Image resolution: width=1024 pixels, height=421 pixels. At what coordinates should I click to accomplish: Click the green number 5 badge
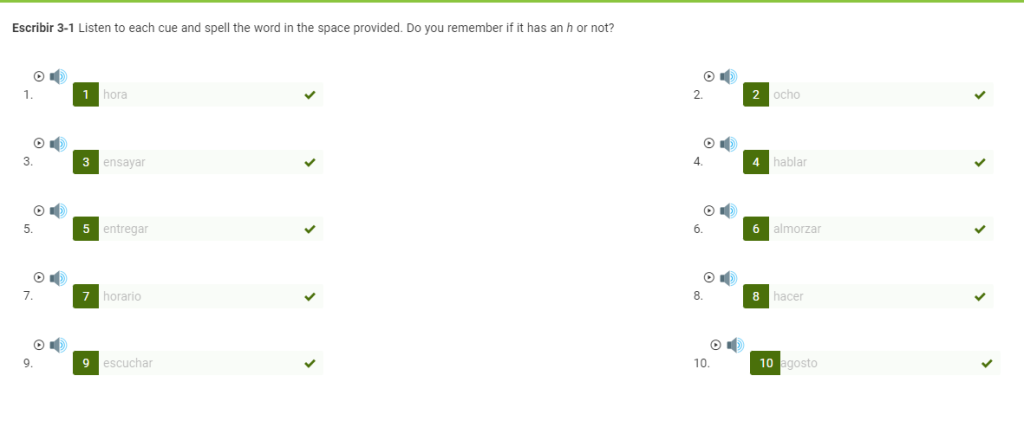click(86, 228)
